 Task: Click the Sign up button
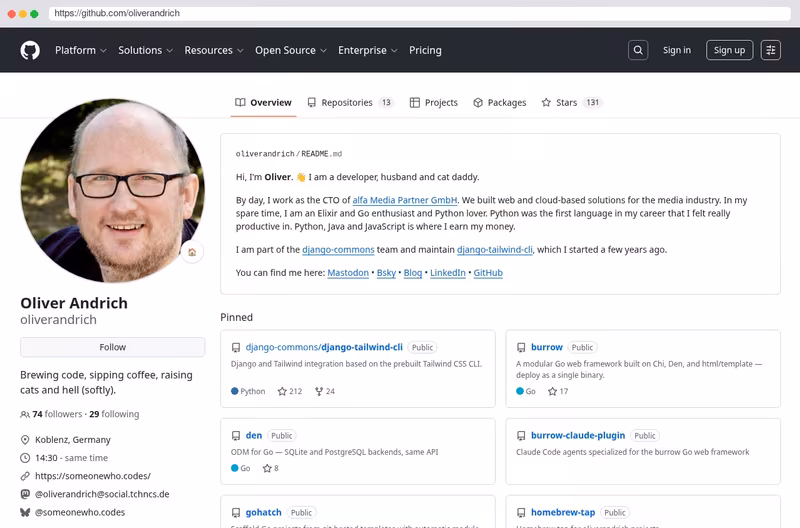729,51
